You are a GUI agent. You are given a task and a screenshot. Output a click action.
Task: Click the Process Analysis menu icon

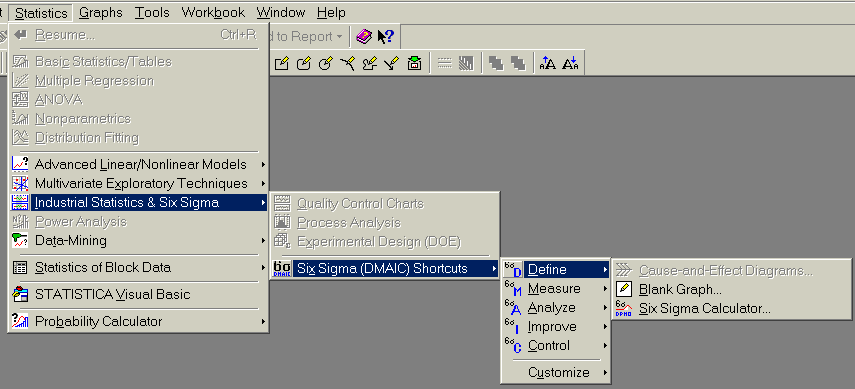[x=282, y=223]
